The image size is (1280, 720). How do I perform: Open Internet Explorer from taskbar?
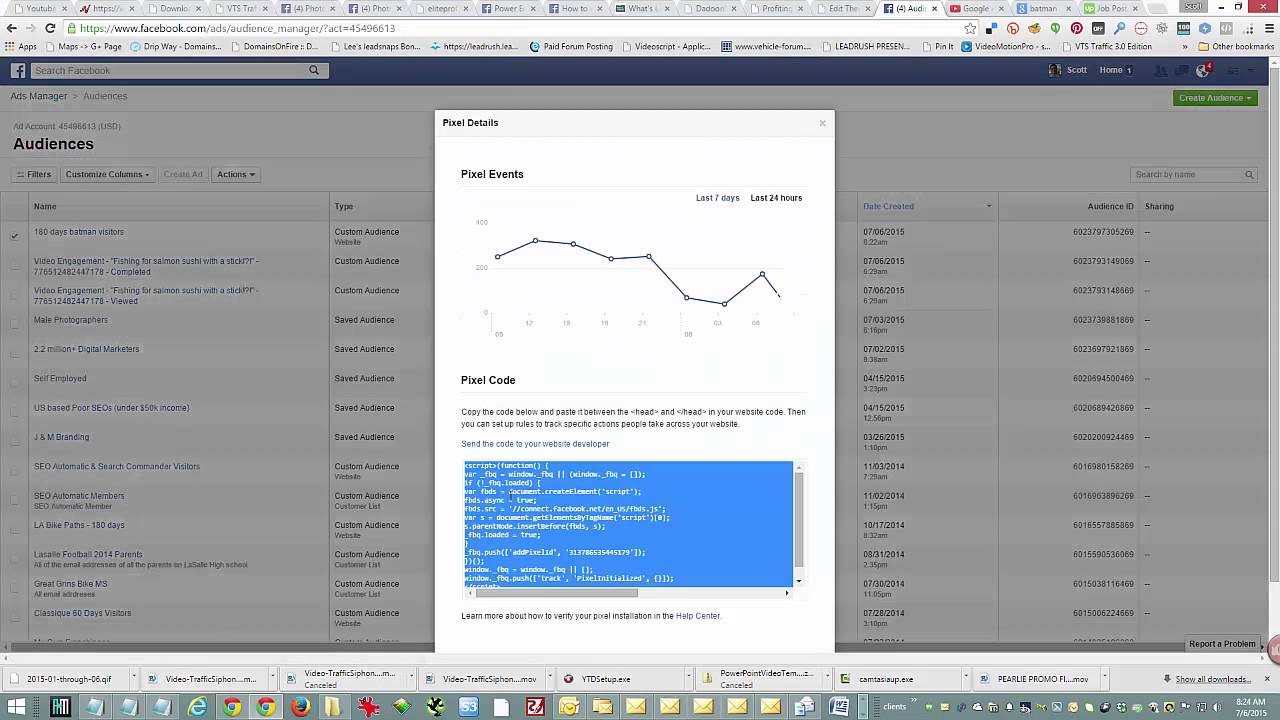point(198,707)
